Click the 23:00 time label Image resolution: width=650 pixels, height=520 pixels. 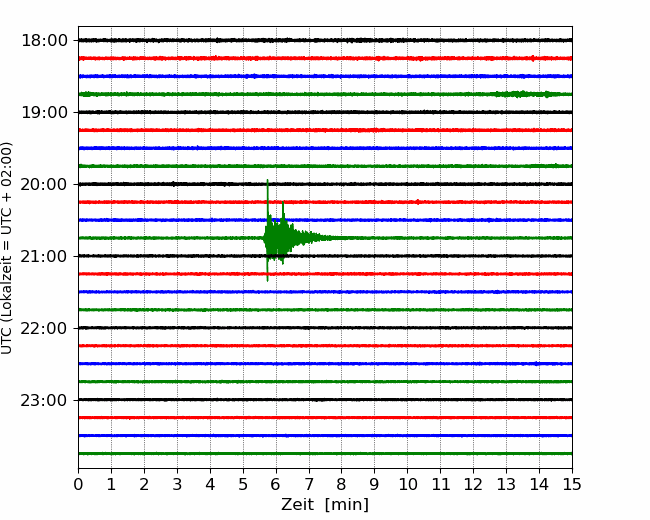(x=44, y=401)
